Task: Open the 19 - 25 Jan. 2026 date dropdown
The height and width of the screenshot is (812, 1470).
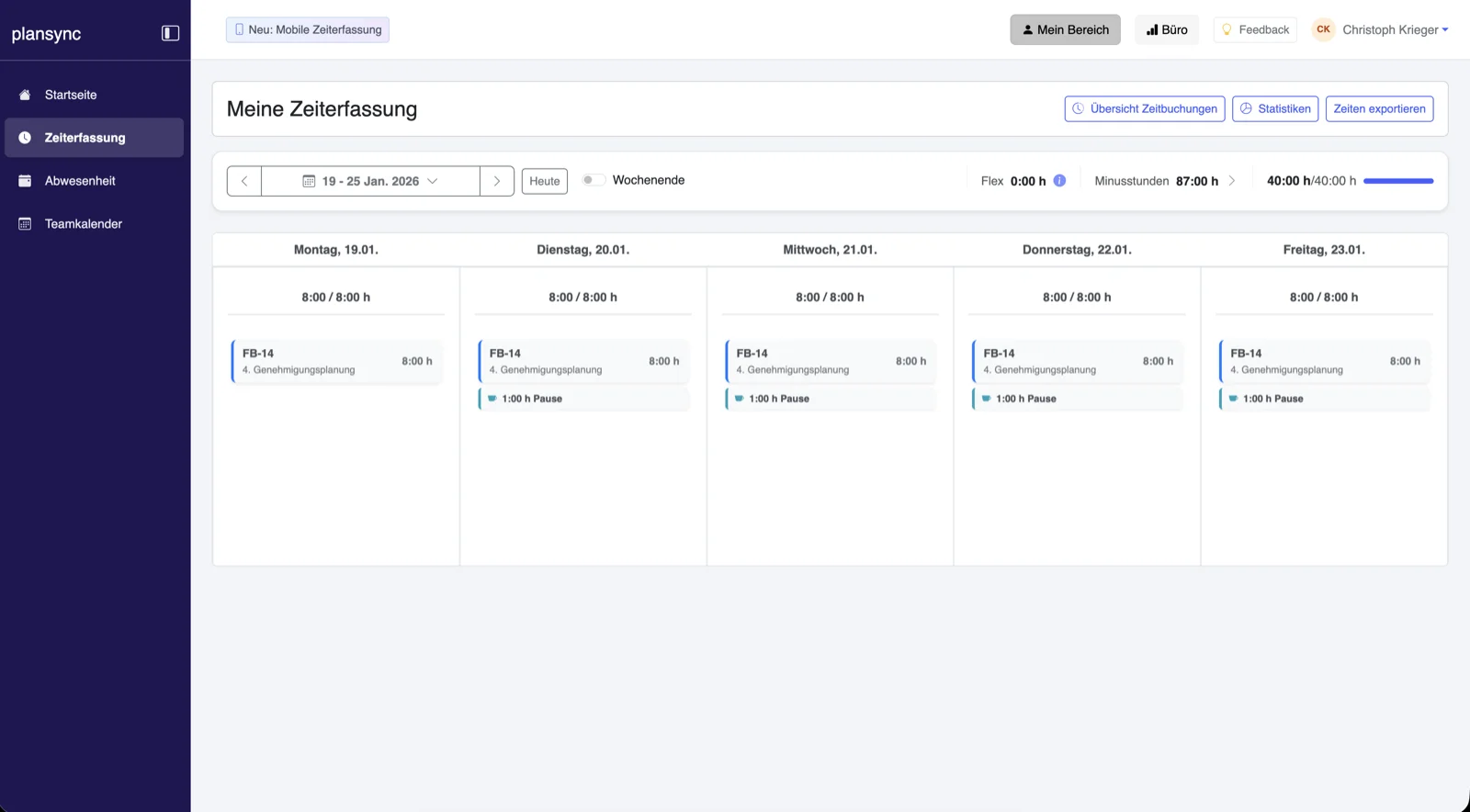Action: point(370,181)
